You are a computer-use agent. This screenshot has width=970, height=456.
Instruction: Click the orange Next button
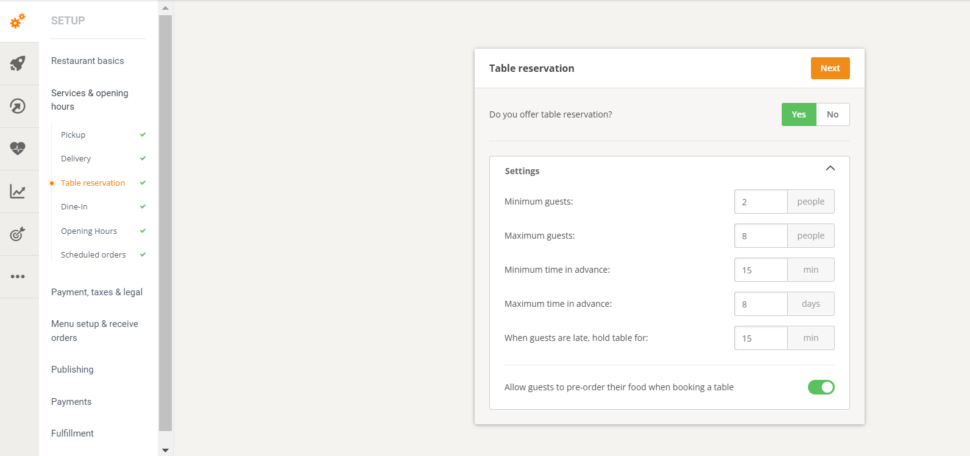click(830, 68)
